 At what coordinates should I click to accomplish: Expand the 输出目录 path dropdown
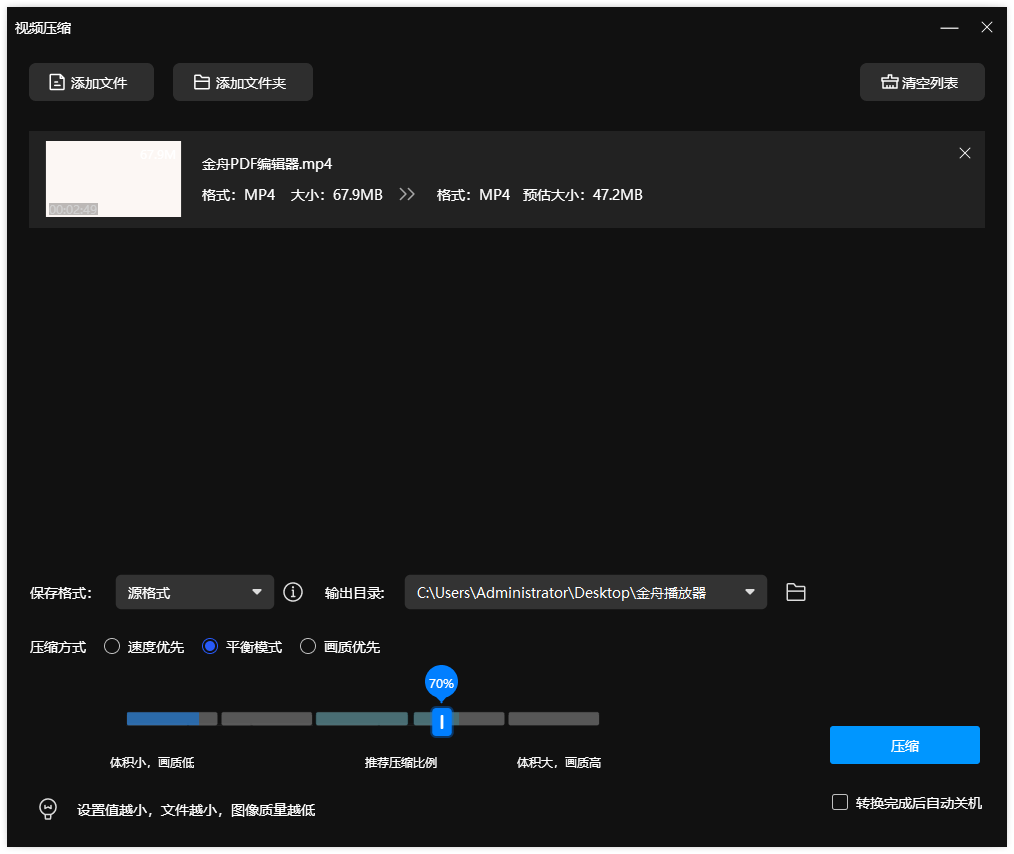tap(750, 592)
